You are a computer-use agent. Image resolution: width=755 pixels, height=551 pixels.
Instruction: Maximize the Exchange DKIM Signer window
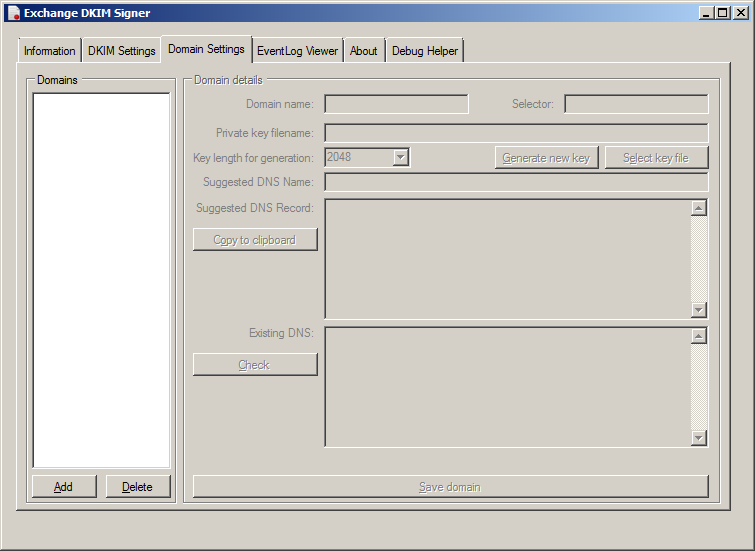(723, 13)
